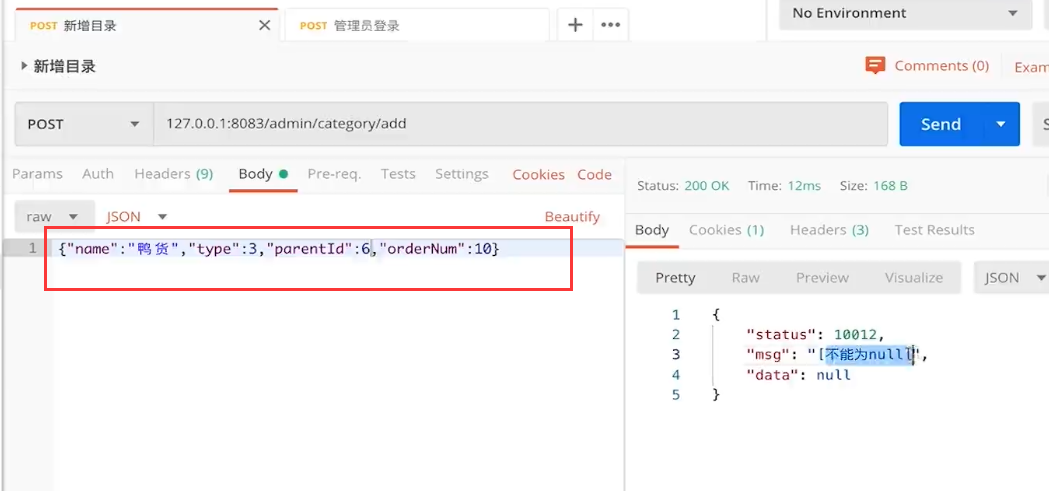Open the Settings tab

point(462,174)
